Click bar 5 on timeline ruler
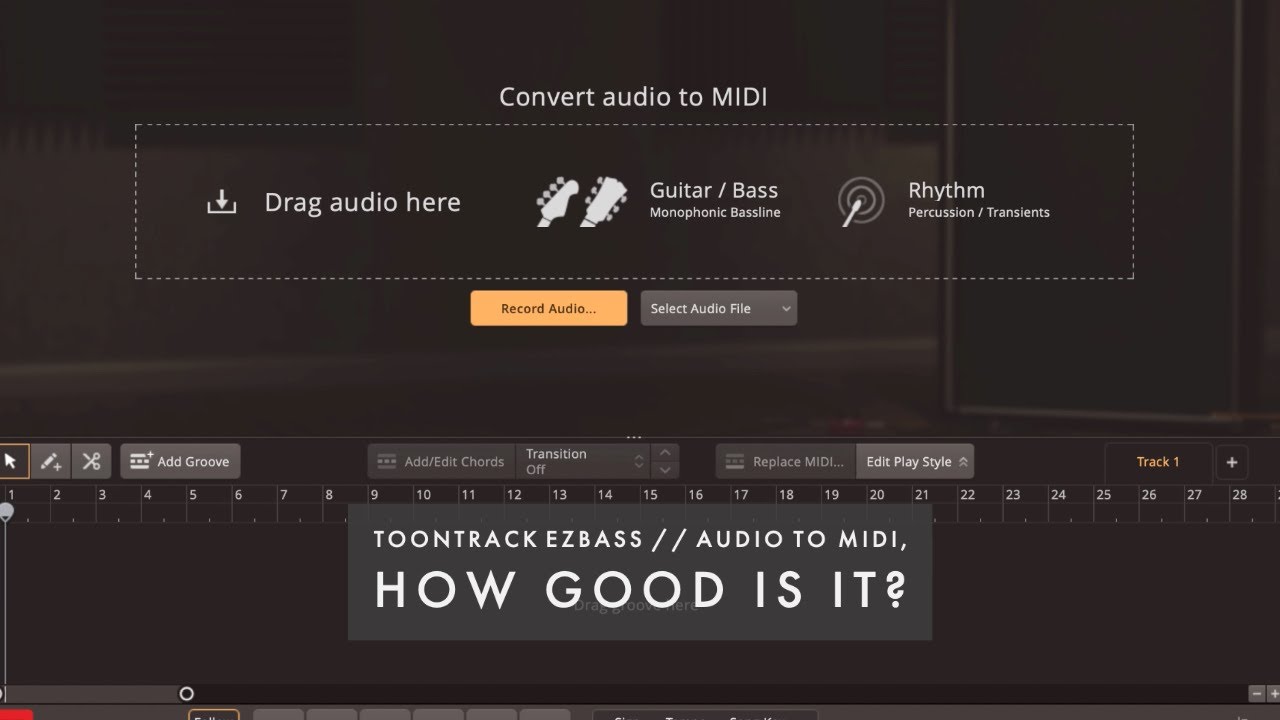Screen dimensions: 1280x720 click(193, 494)
